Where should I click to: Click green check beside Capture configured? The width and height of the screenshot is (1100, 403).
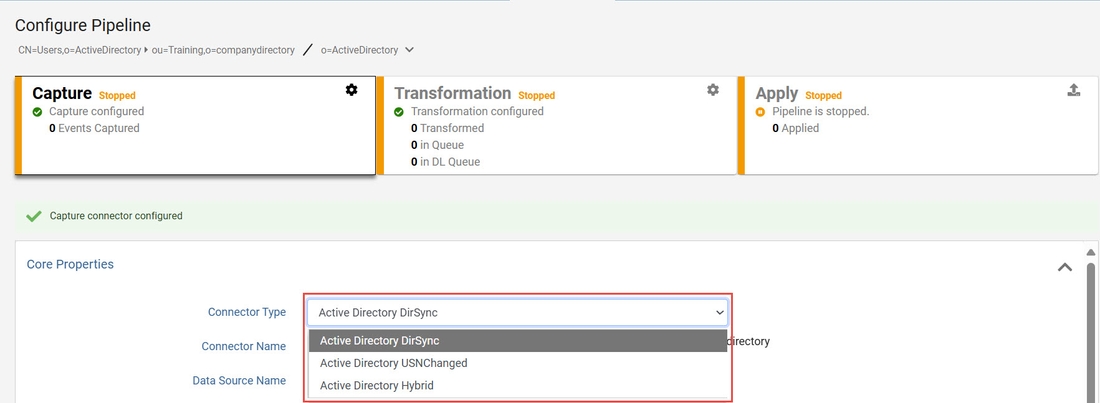tap(37, 112)
